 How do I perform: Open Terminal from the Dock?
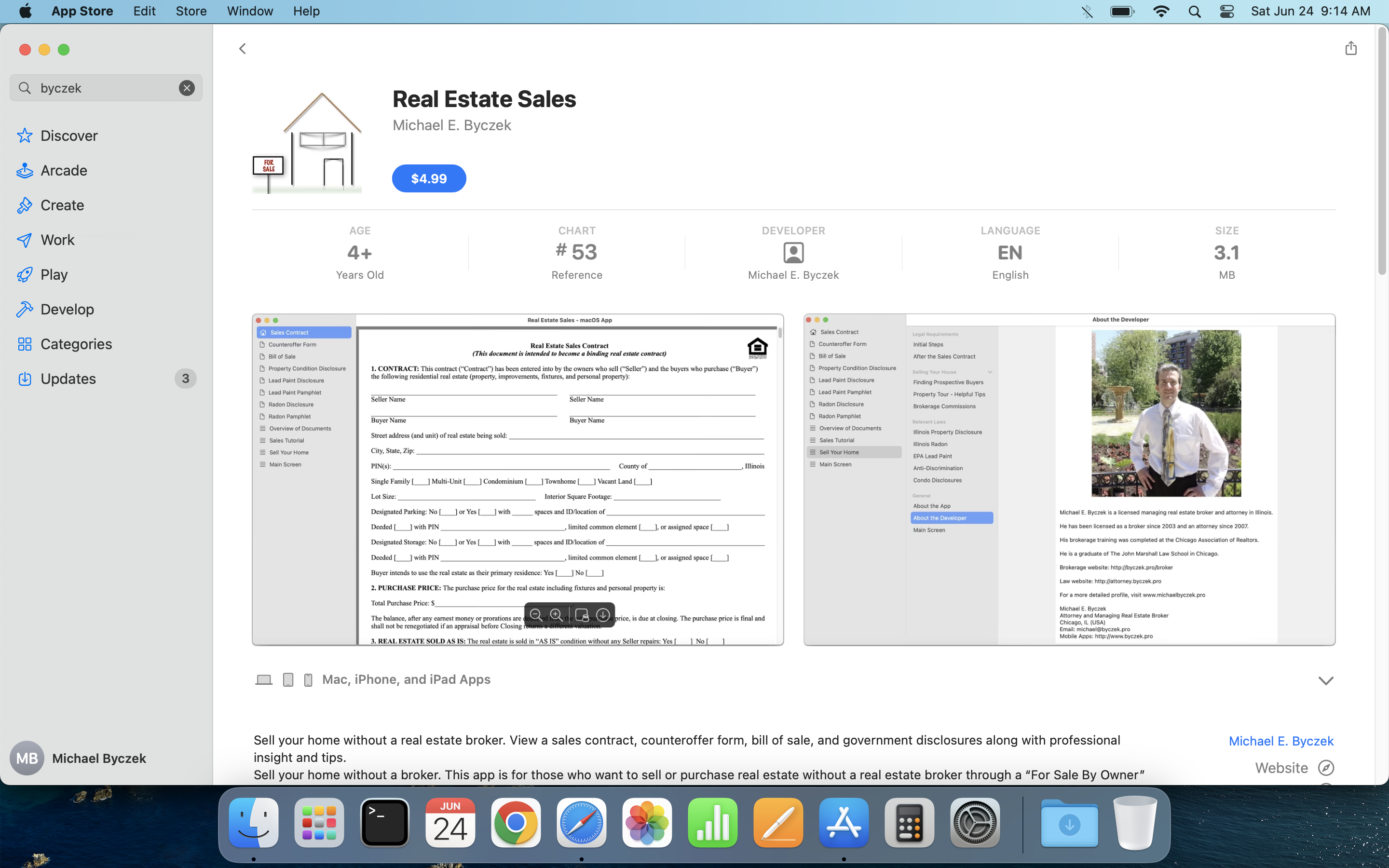[x=384, y=823]
